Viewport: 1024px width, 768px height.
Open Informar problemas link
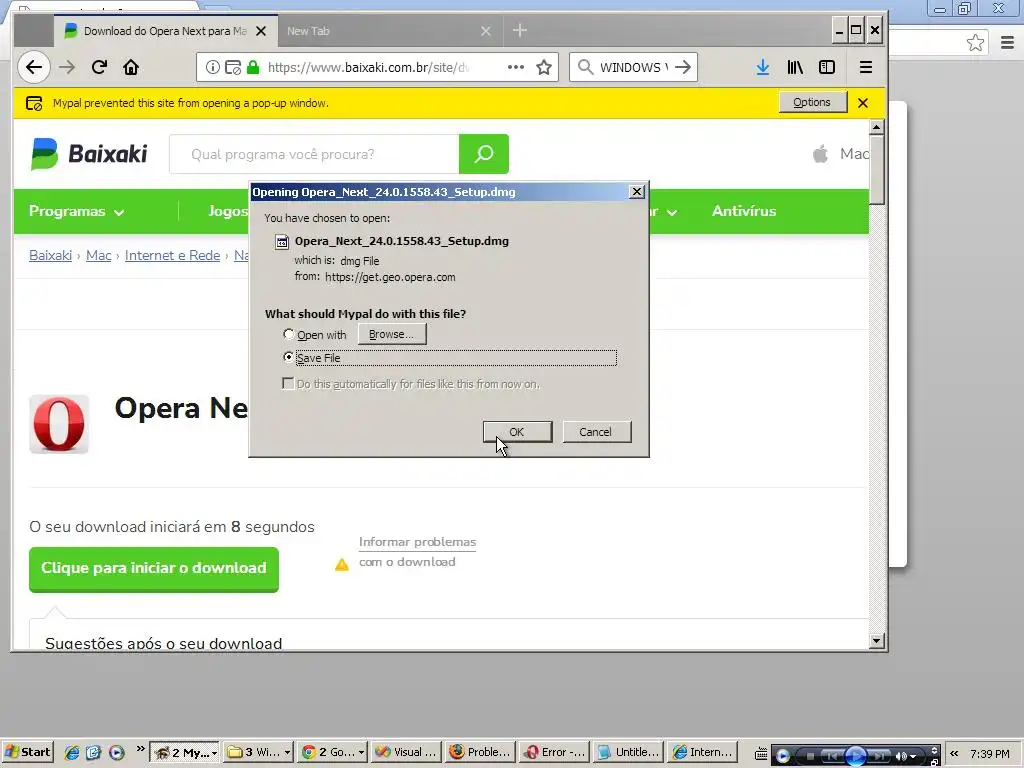(x=417, y=542)
